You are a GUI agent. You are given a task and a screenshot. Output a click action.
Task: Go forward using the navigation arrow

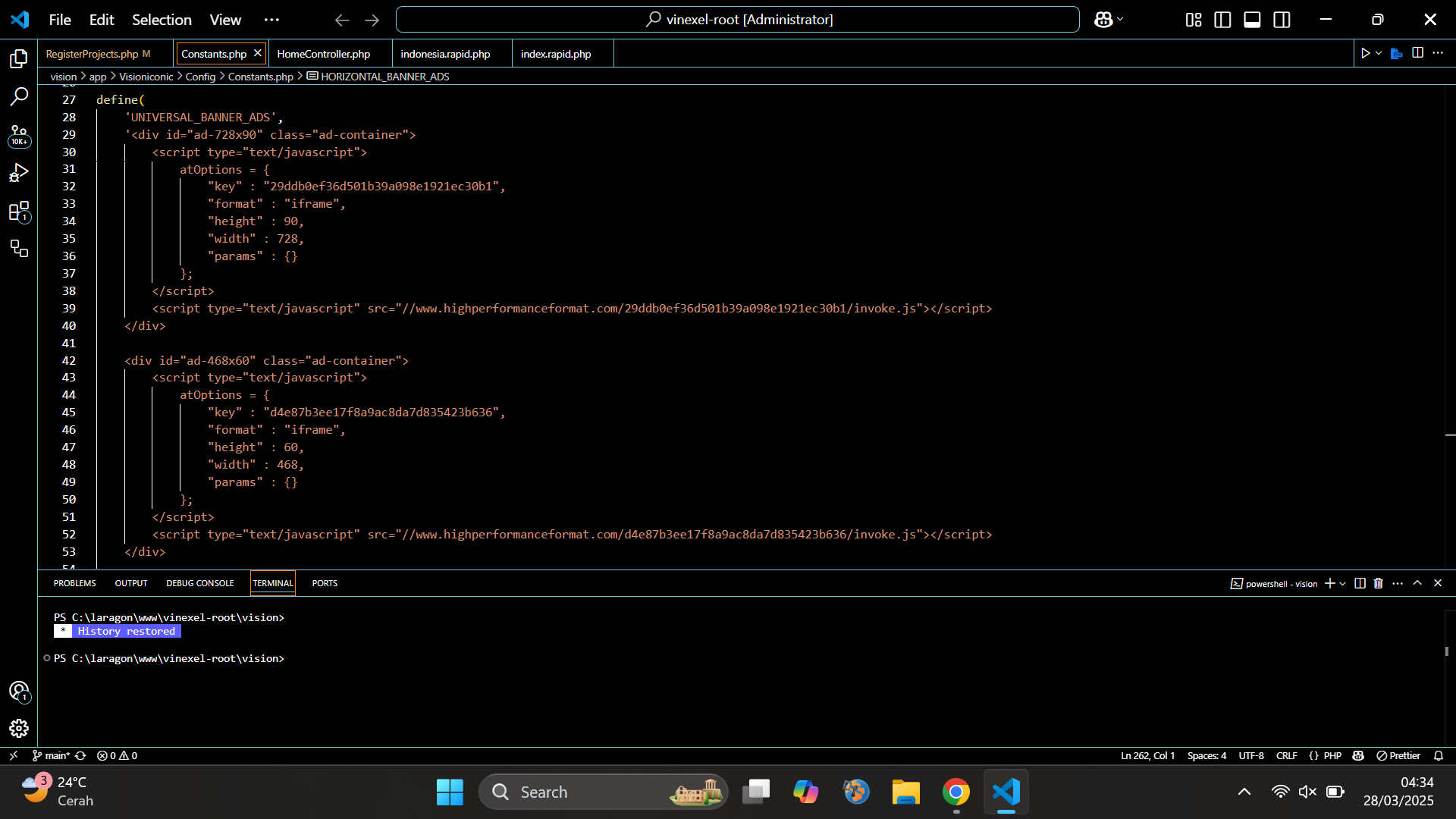pos(372,20)
